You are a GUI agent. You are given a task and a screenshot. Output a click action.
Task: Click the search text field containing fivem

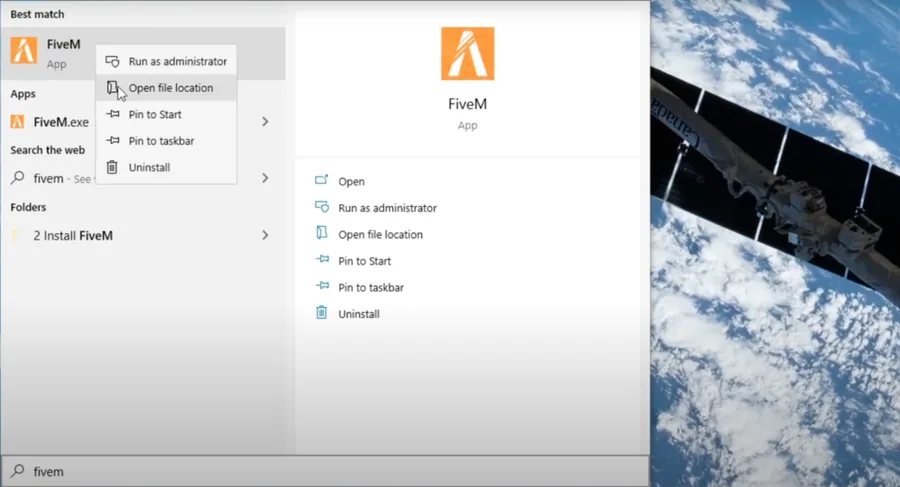(x=325, y=471)
